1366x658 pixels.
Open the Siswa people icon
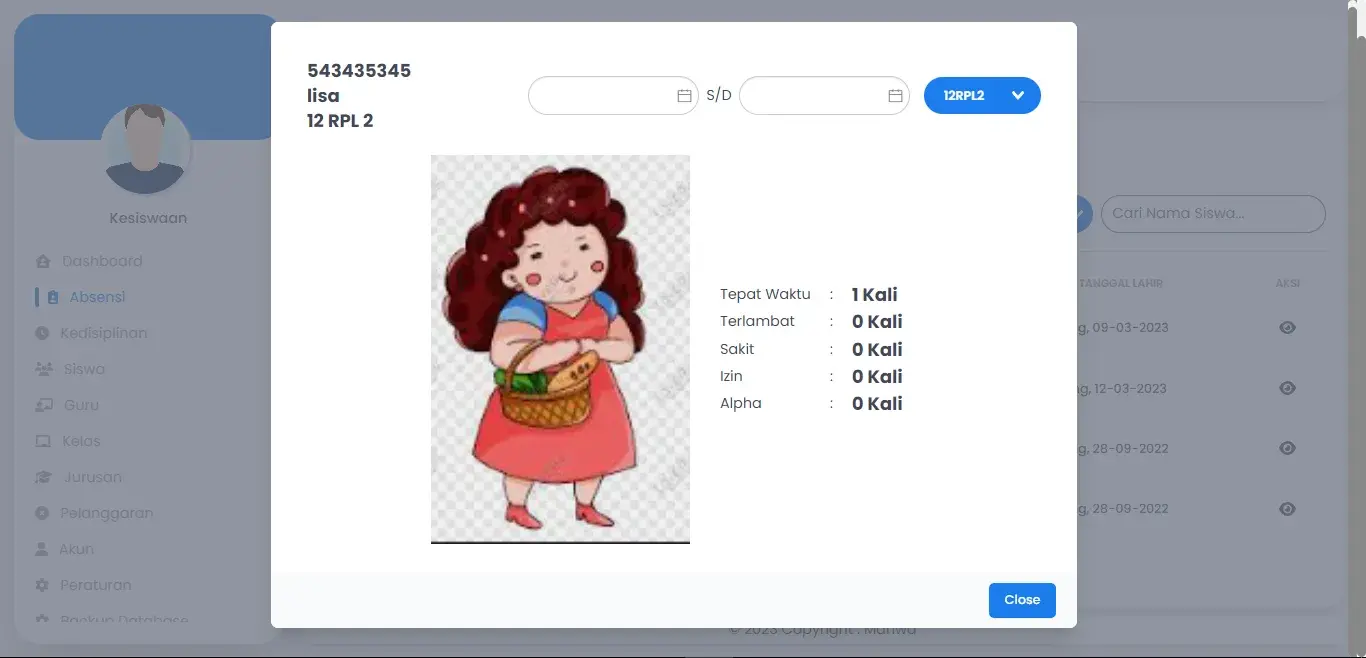44,369
